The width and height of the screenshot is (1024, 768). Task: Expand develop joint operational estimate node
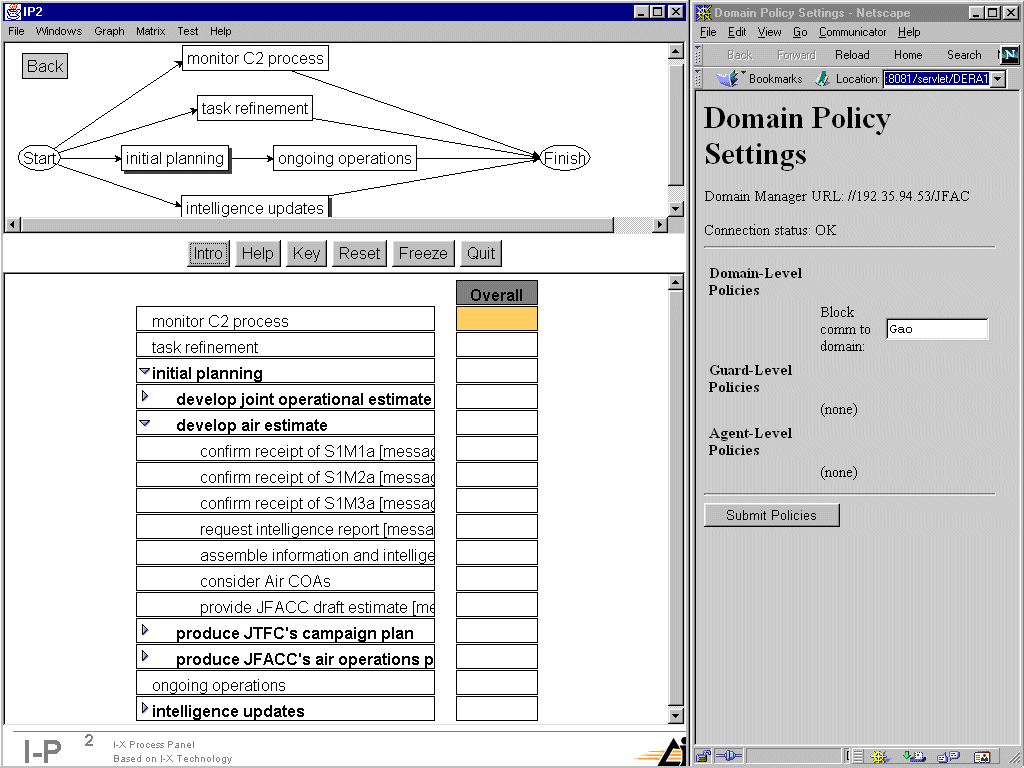145,397
